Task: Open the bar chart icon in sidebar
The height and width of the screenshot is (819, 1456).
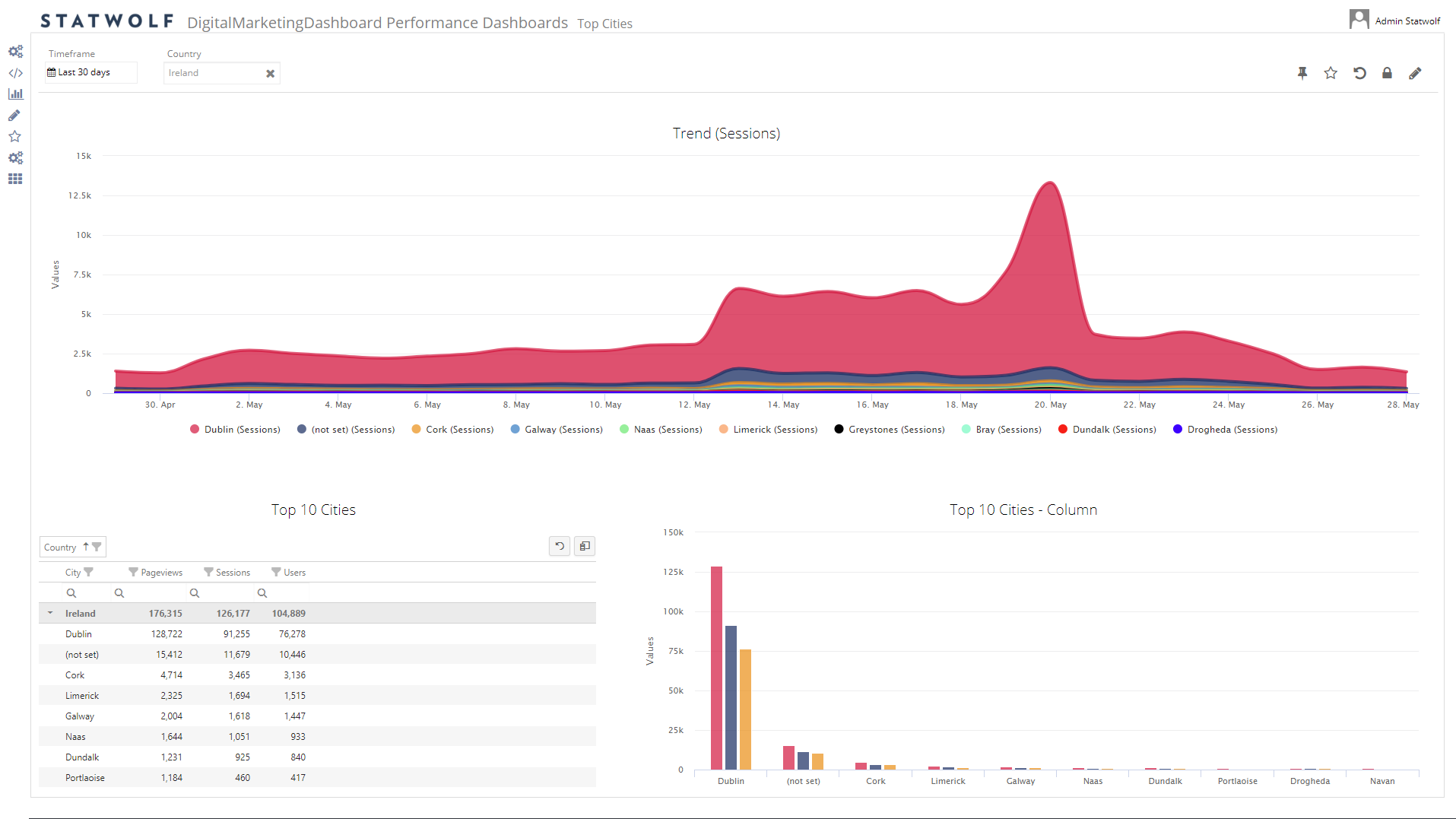Action: tap(15, 94)
